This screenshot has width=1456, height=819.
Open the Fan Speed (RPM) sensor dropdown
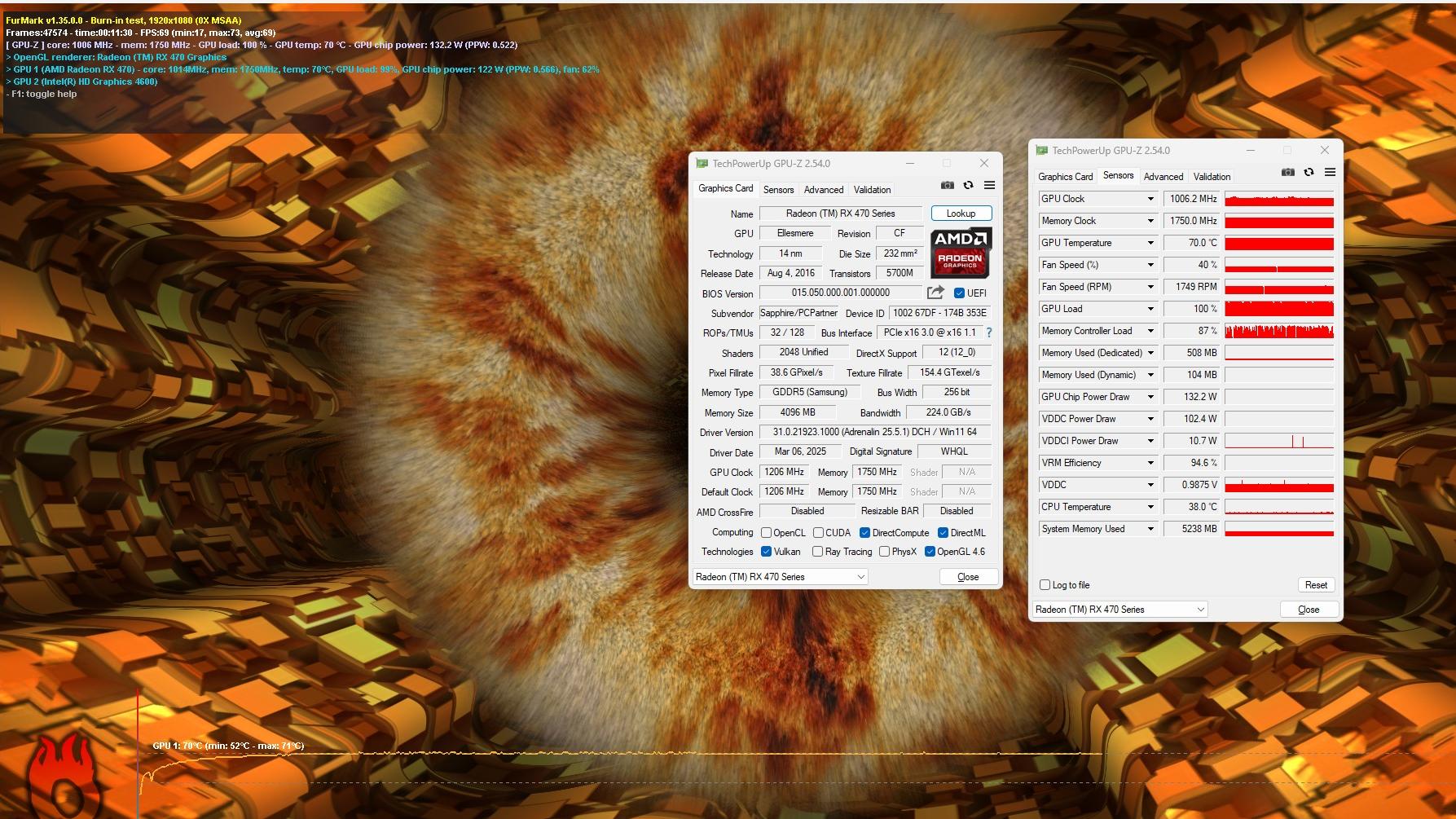pyautogui.click(x=1150, y=287)
